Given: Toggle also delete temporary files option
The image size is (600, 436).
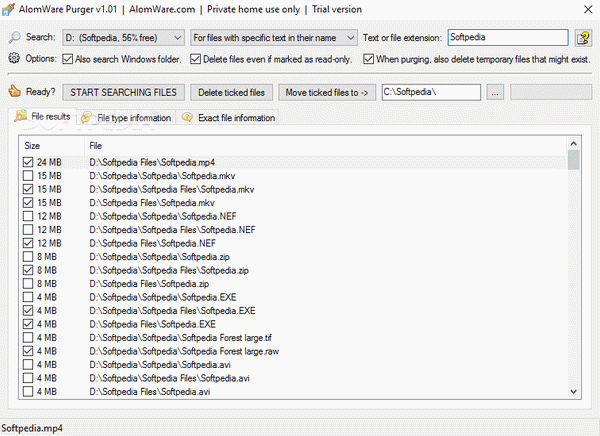Looking at the screenshot, I should 368,59.
